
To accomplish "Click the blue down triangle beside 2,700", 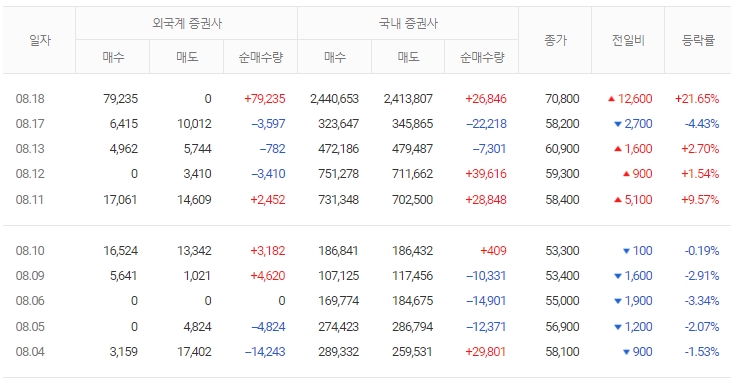I will click(618, 124).
